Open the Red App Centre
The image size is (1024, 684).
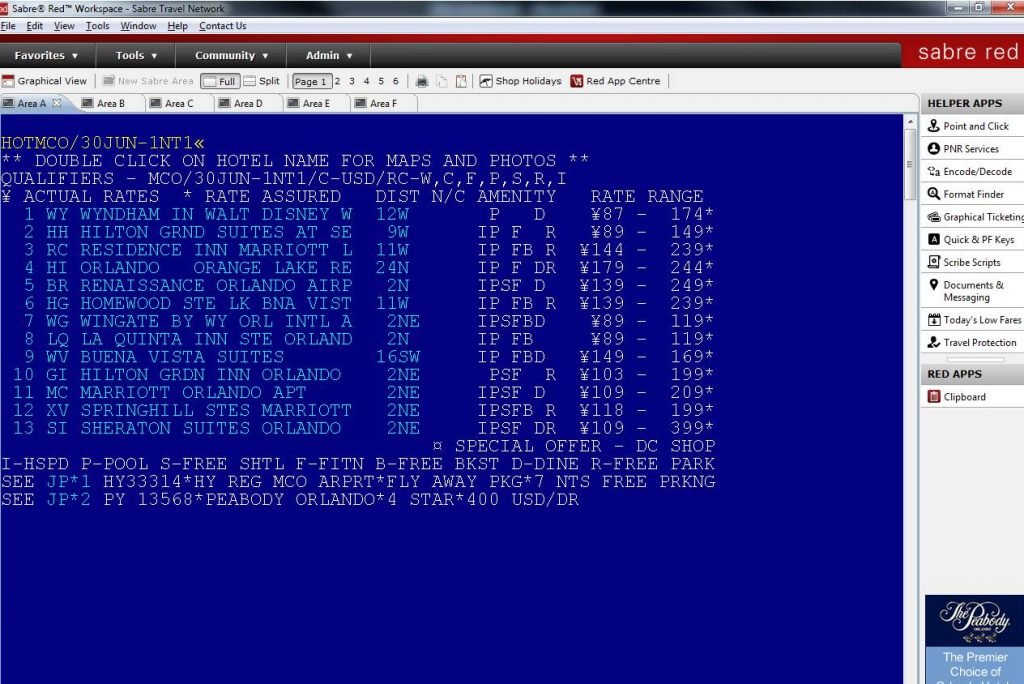(x=615, y=81)
